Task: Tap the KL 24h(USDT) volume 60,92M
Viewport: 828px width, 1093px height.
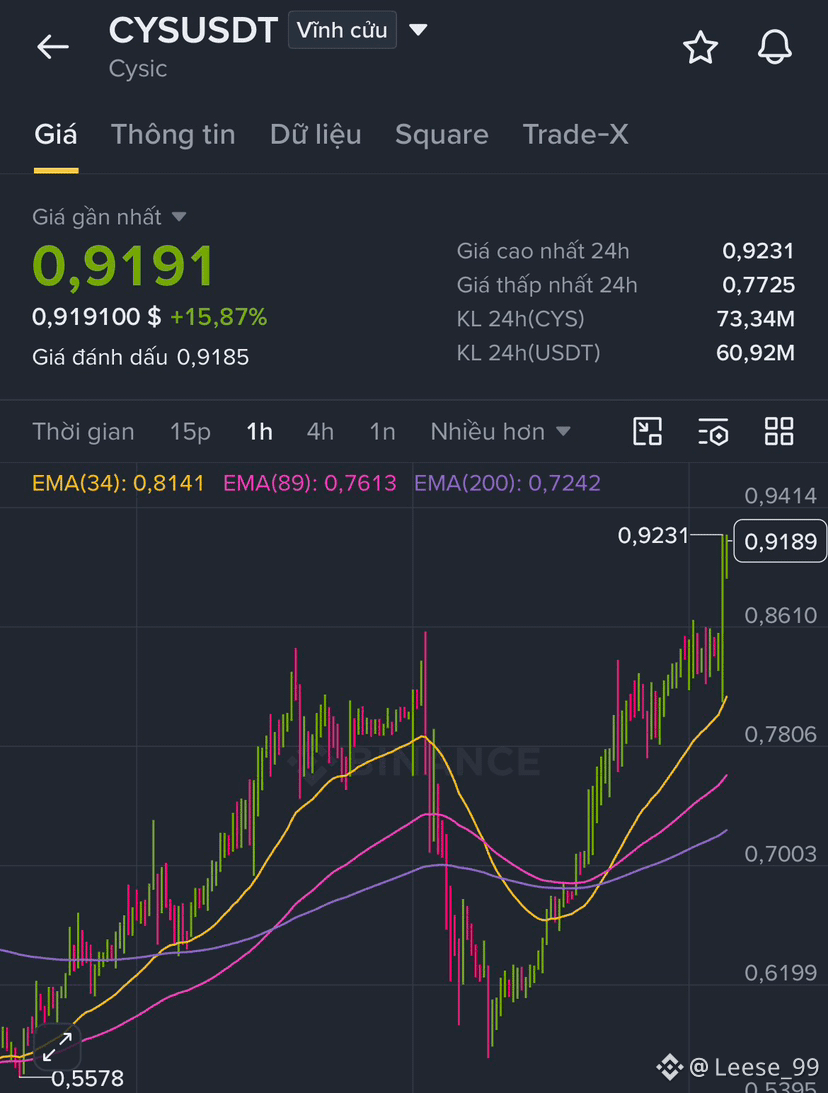Action: tap(756, 353)
